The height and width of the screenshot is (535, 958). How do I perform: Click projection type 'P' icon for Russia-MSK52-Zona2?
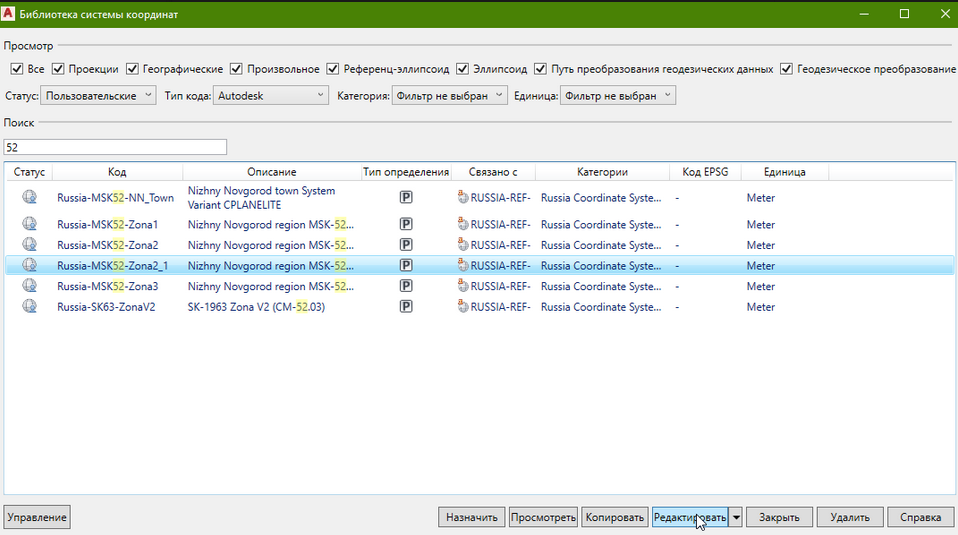point(406,245)
